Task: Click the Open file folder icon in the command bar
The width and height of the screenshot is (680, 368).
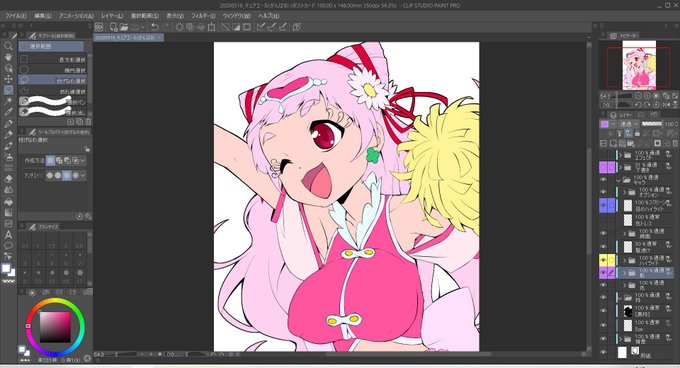Action: pyautogui.click(x=124, y=27)
